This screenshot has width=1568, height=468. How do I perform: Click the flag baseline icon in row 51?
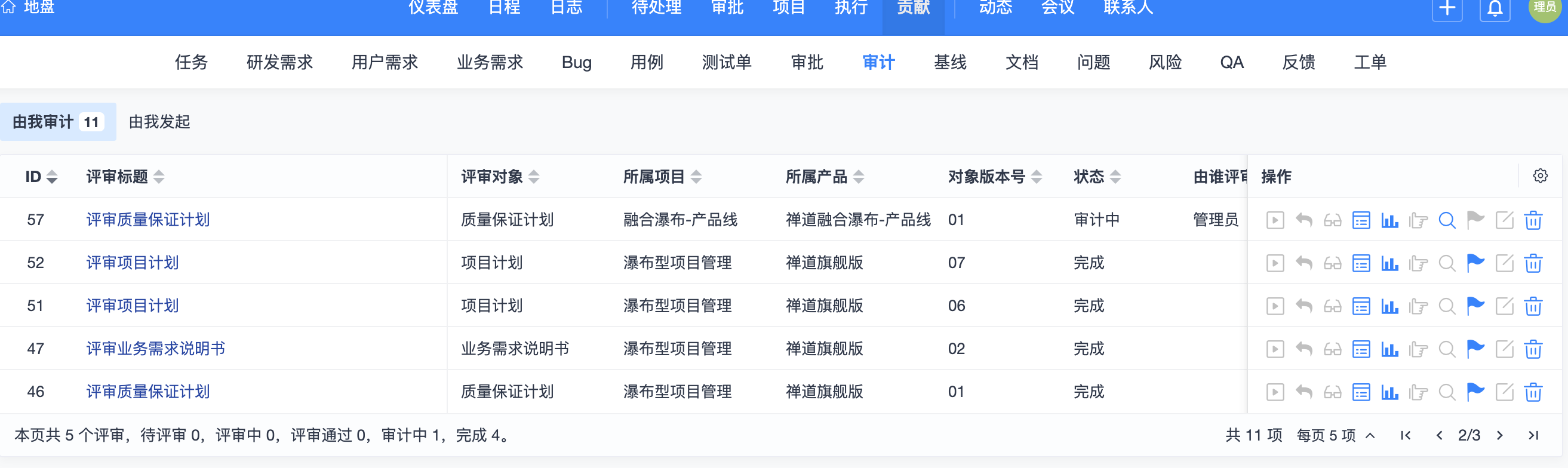pyautogui.click(x=1475, y=306)
